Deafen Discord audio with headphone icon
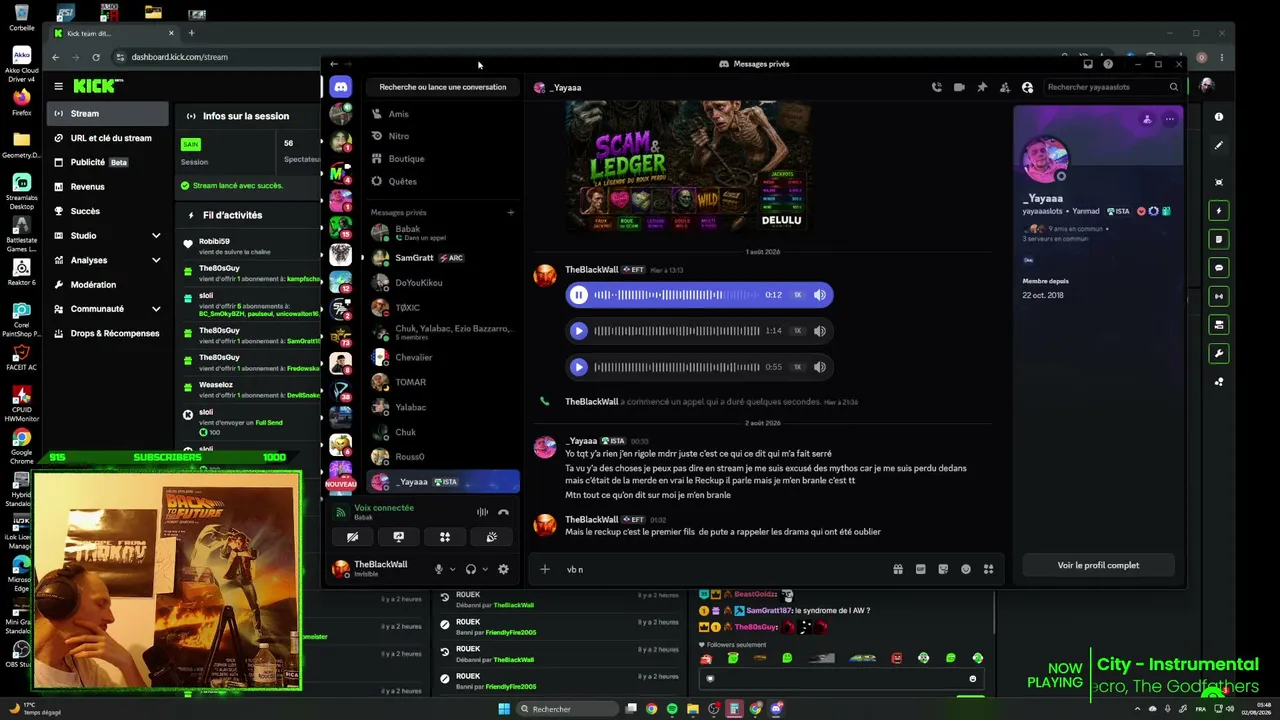Viewport: 1280px width, 720px height. (x=471, y=569)
